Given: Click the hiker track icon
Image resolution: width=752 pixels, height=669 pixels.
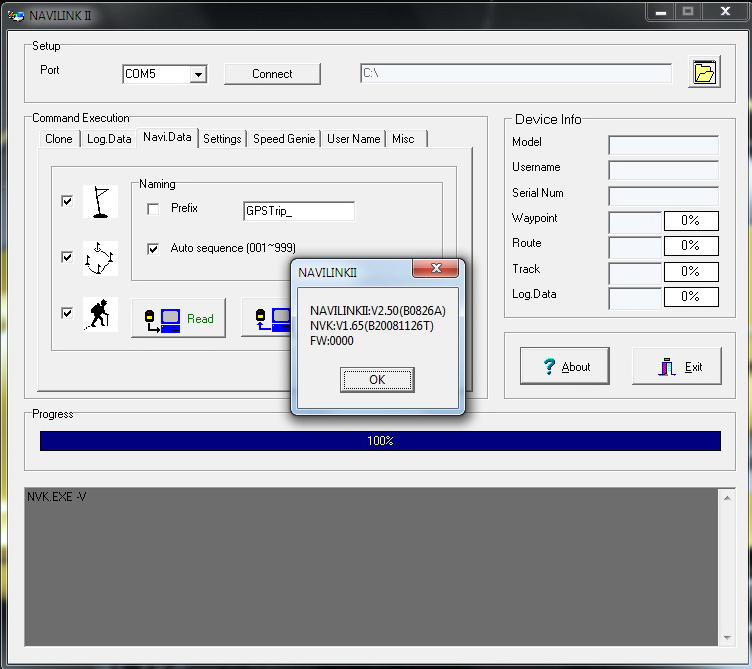Looking at the screenshot, I should (100, 315).
